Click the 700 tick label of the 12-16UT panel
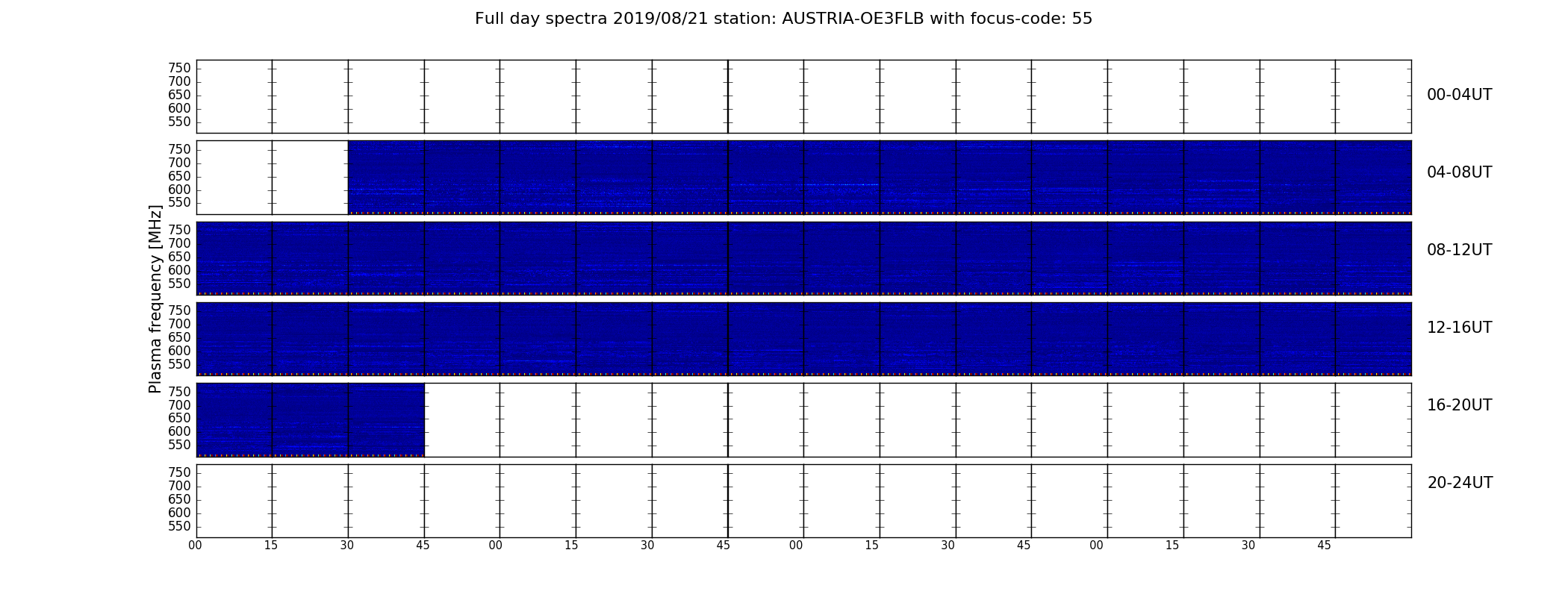The image size is (1568, 597). point(179,325)
